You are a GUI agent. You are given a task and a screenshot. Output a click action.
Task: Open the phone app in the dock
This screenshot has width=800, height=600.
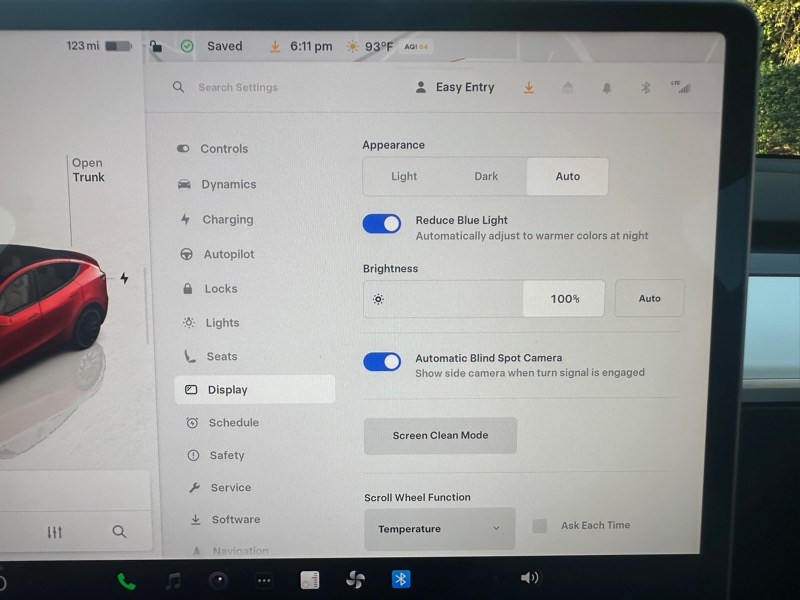pyautogui.click(x=126, y=580)
